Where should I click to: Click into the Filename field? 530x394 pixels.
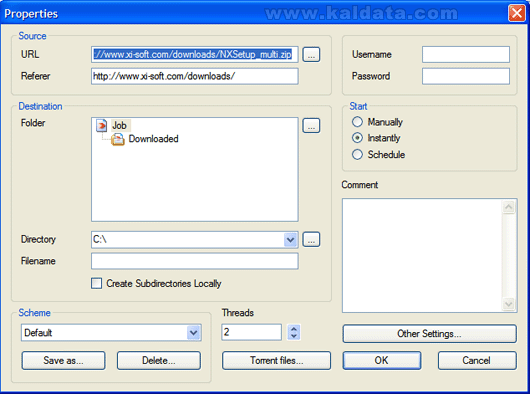click(x=195, y=261)
